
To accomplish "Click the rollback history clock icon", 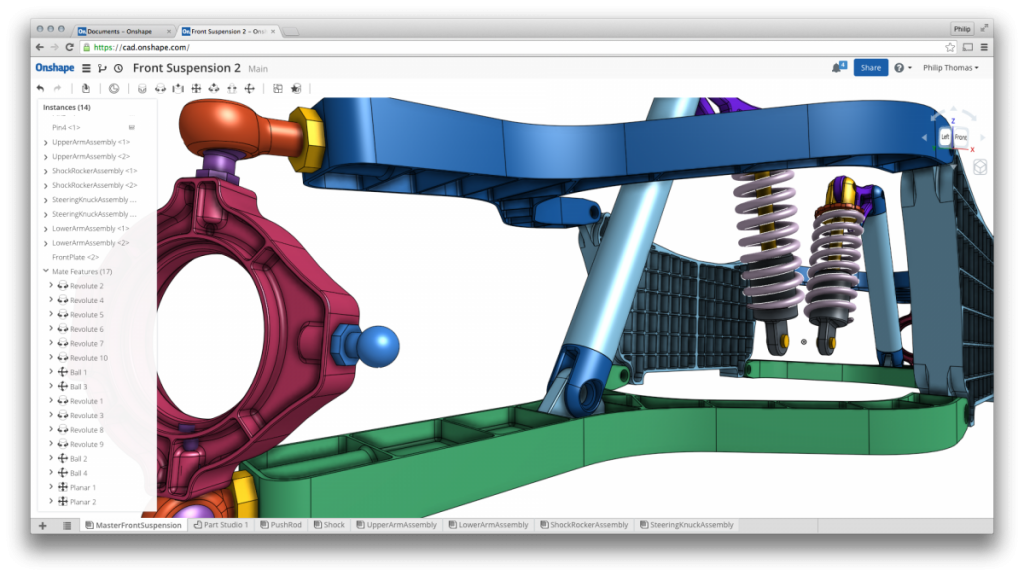I will pyautogui.click(x=113, y=88).
